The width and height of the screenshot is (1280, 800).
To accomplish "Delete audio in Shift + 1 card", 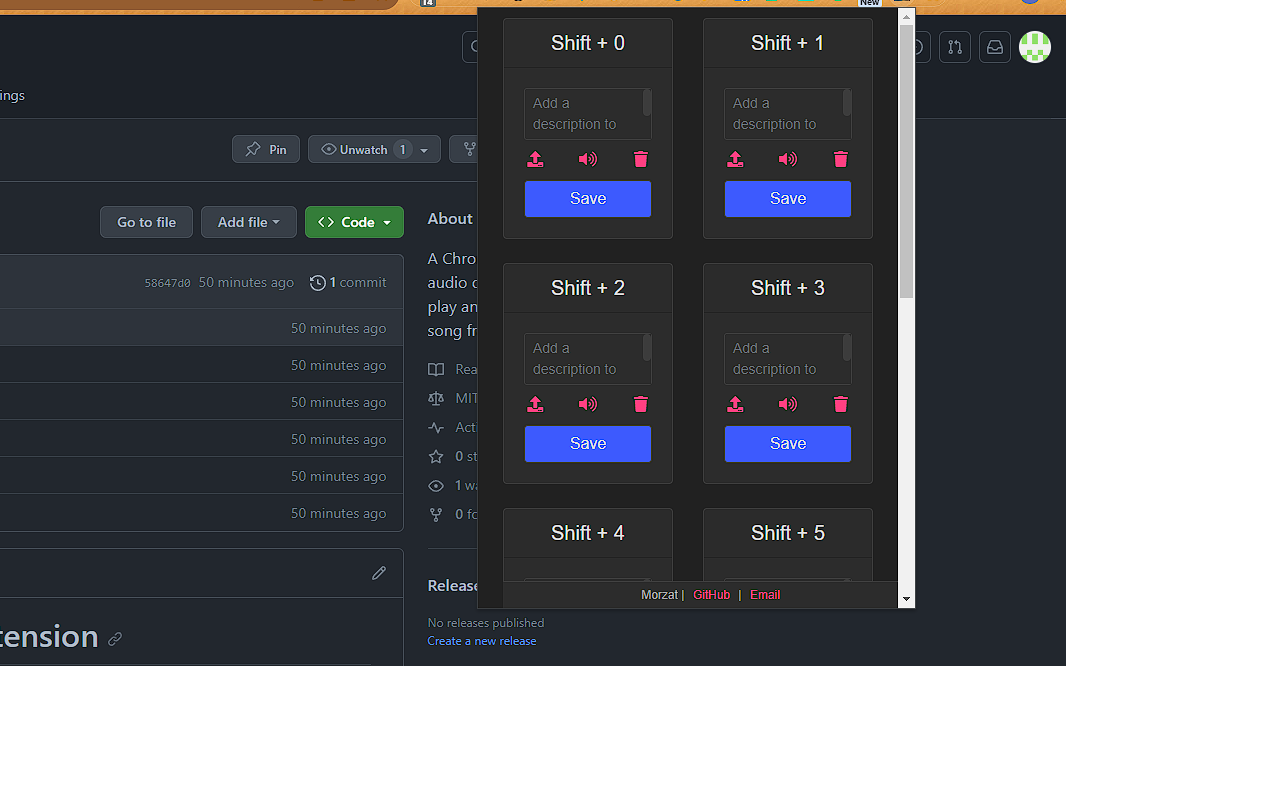I will coord(841,159).
